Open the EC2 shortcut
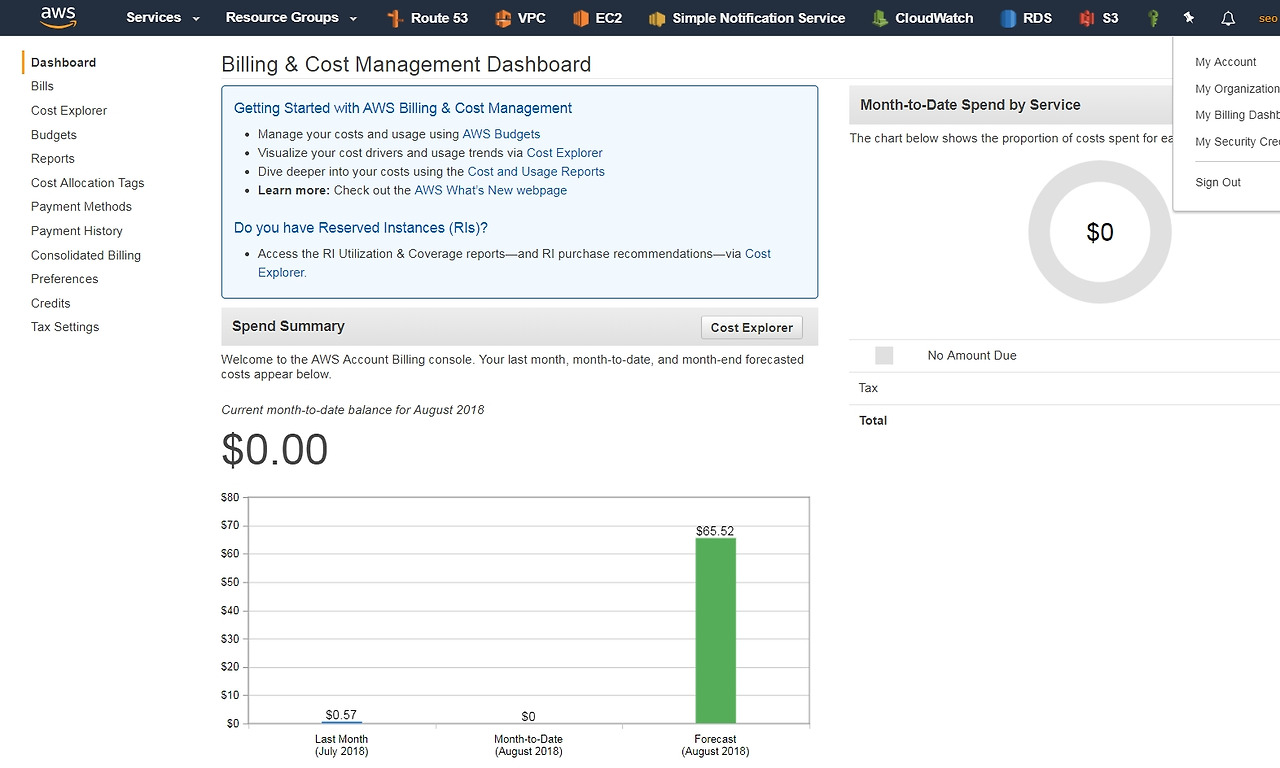The width and height of the screenshot is (1280, 768). pyautogui.click(x=597, y=18)
